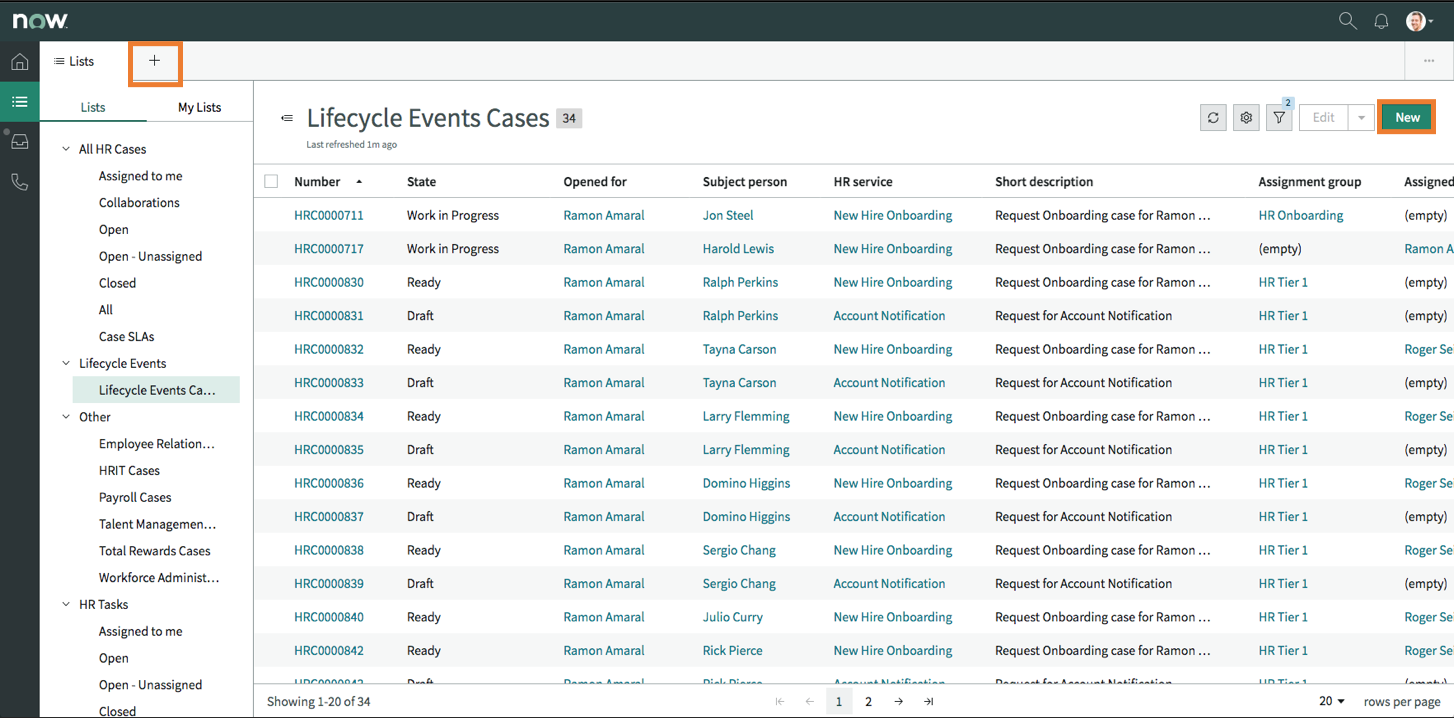Open case HRC0000842

[x=329, y=651]
